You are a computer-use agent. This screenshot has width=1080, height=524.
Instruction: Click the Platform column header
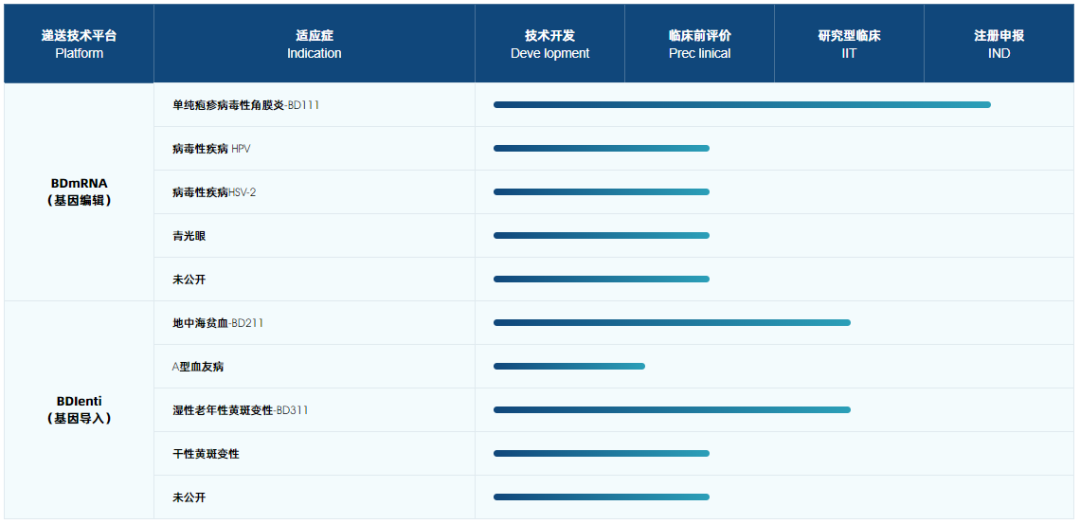pos(79,44)
